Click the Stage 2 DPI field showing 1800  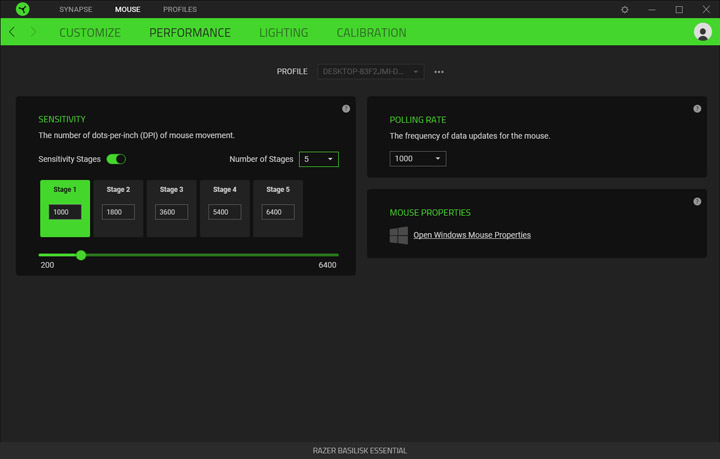(118, 212)
